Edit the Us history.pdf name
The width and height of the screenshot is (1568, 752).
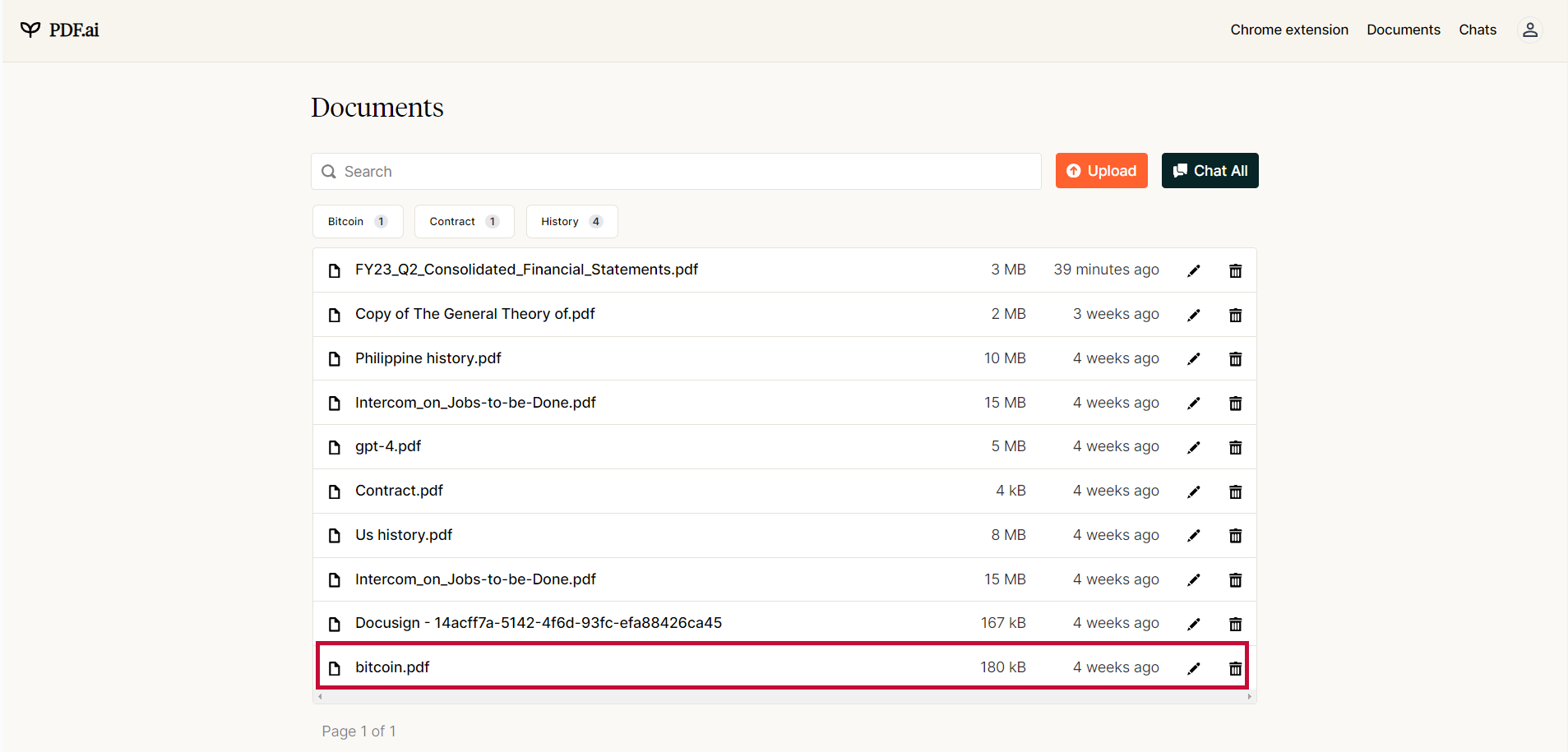click(1194, 536)
